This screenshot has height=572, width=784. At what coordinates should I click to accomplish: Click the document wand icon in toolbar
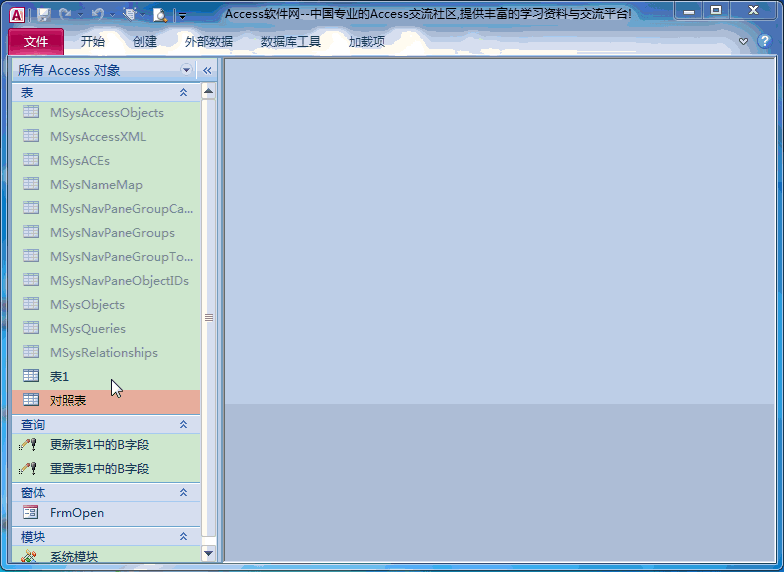[129, 14]
